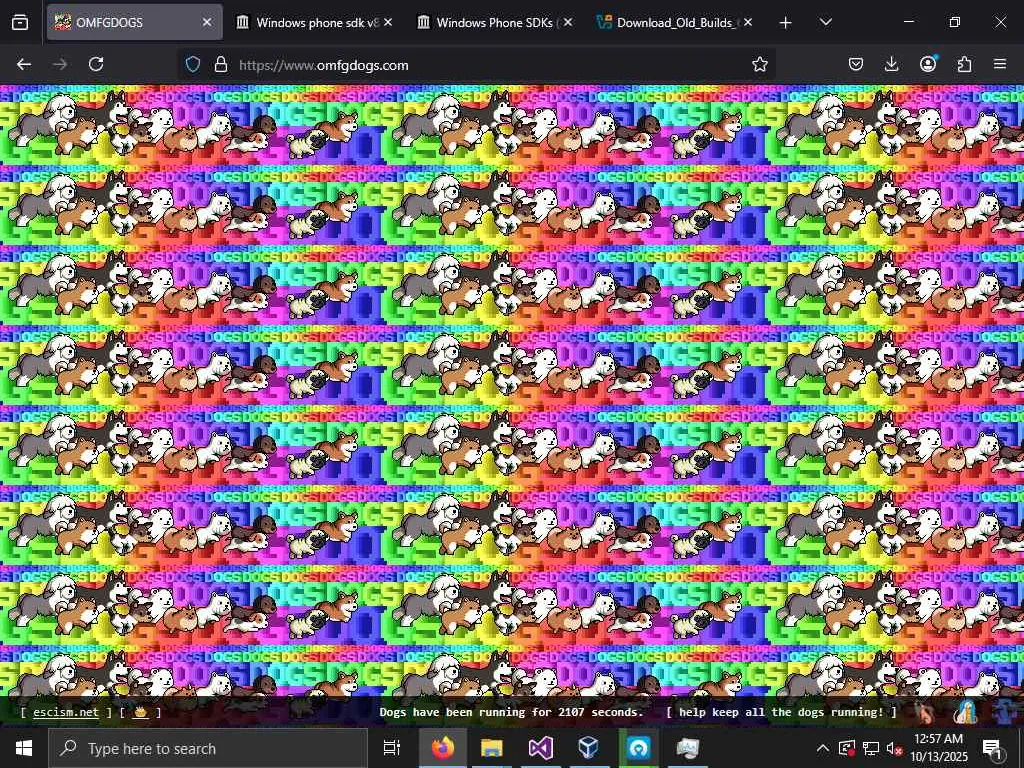Image resolution: width=1024 pixels, height=768 pixels.
Task: Open the 12:57 AM clock calendar
Action: [x=938, y=748]
